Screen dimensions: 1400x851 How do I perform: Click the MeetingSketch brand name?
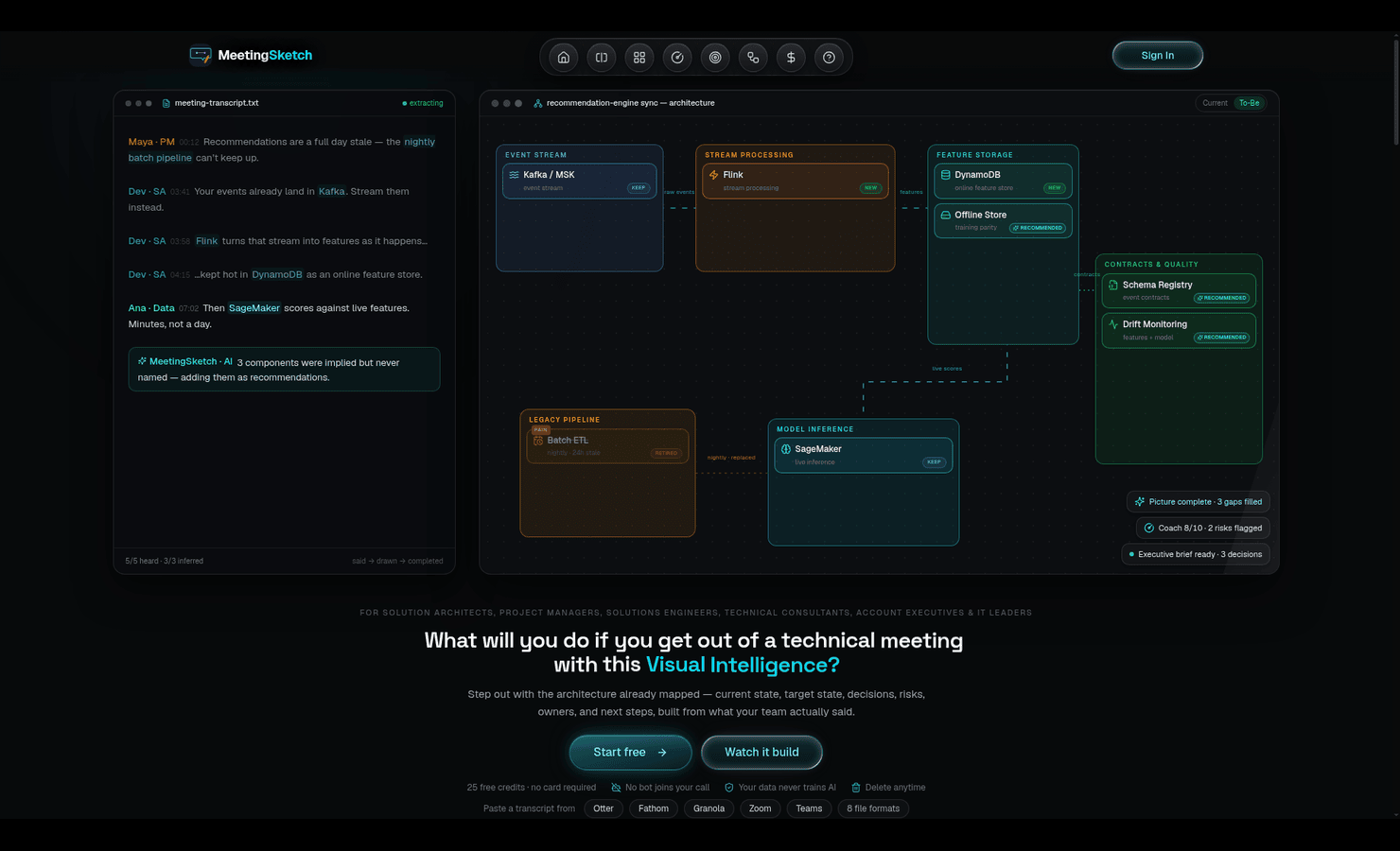(265, 56)
